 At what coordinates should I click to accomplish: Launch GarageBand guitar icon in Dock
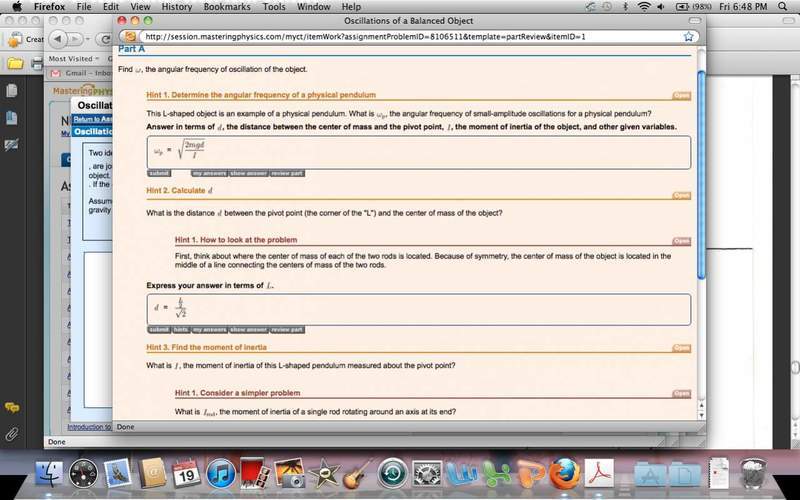[356, 471]
